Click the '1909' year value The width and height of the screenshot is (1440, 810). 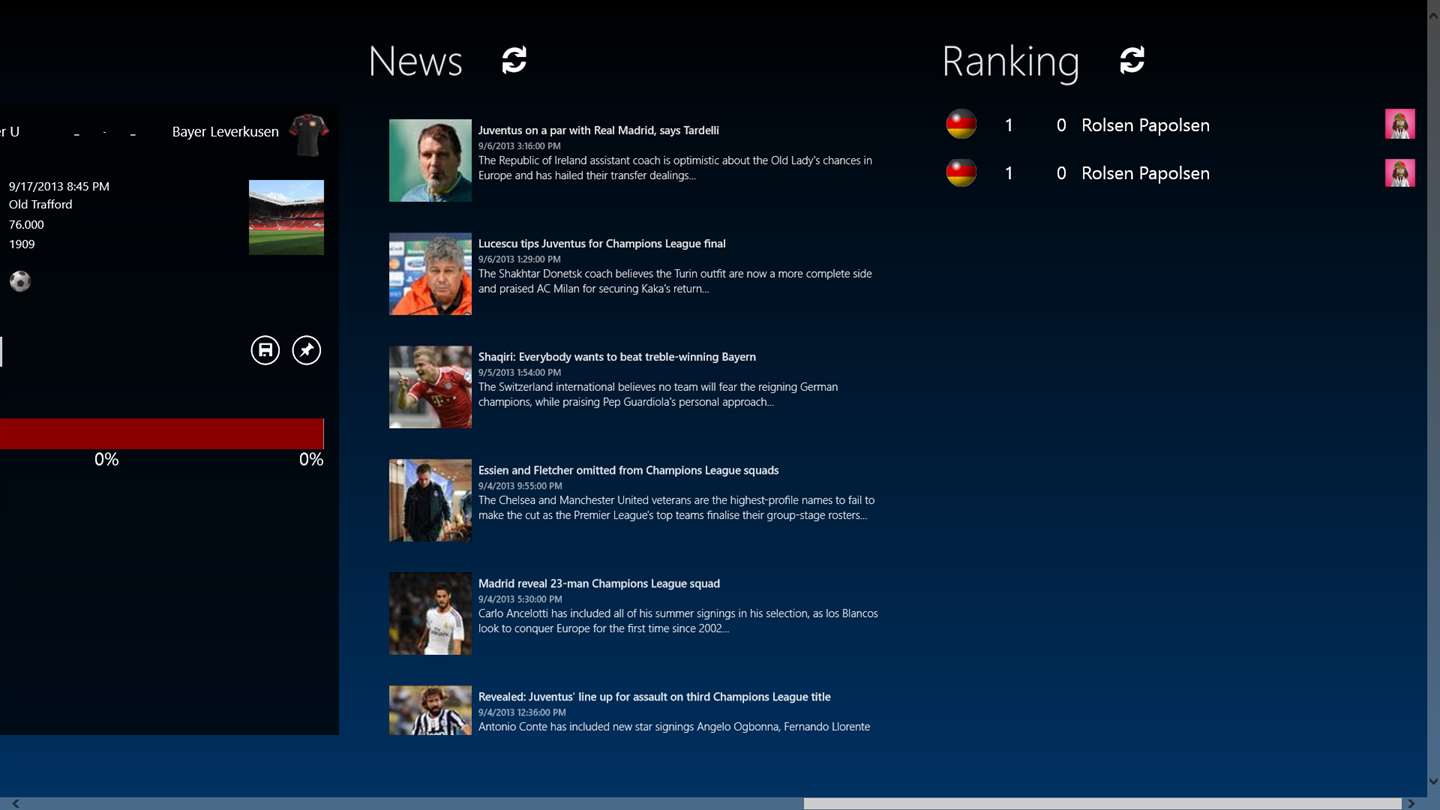coord(22,244)
